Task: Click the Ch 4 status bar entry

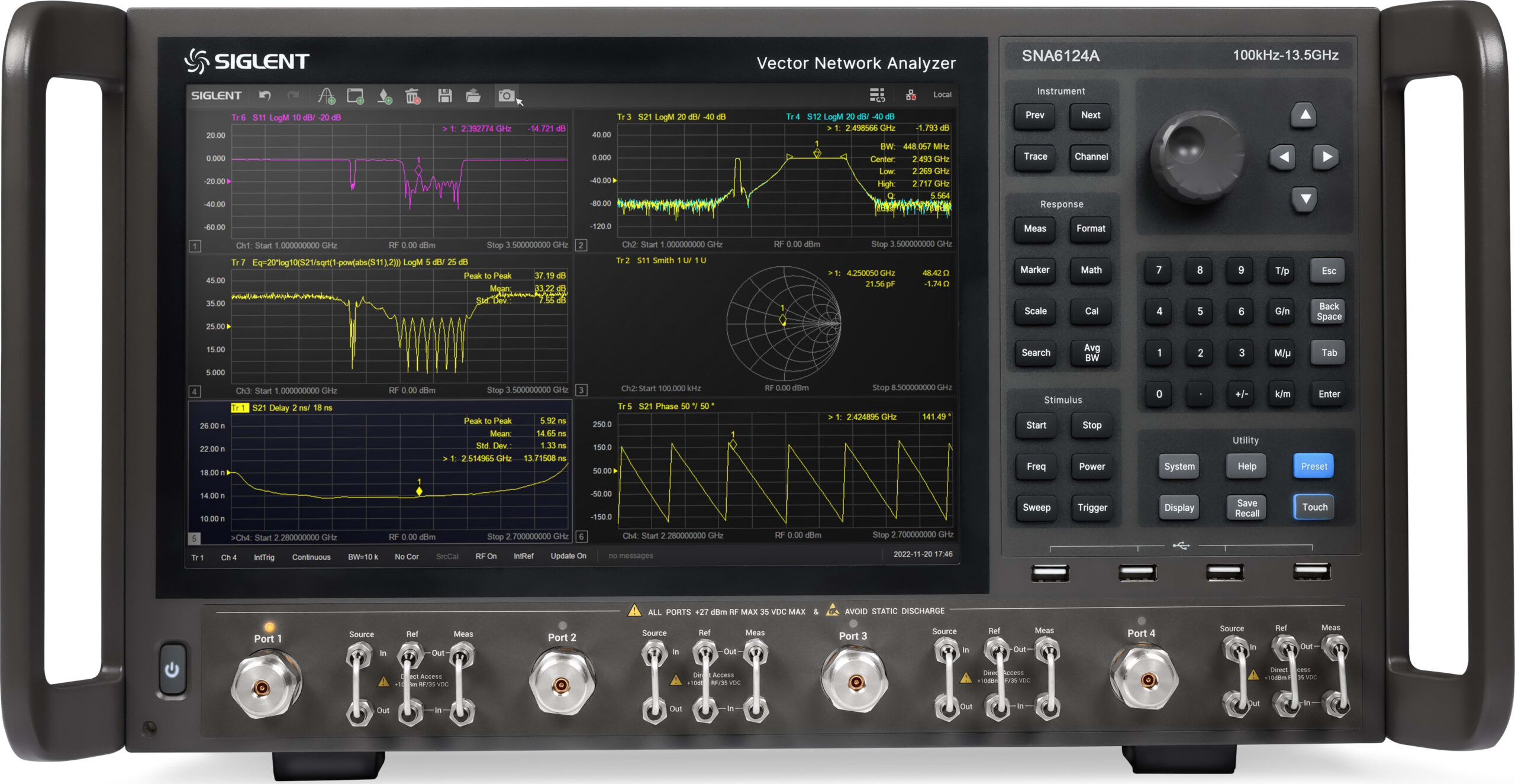Action: [228, 557]
